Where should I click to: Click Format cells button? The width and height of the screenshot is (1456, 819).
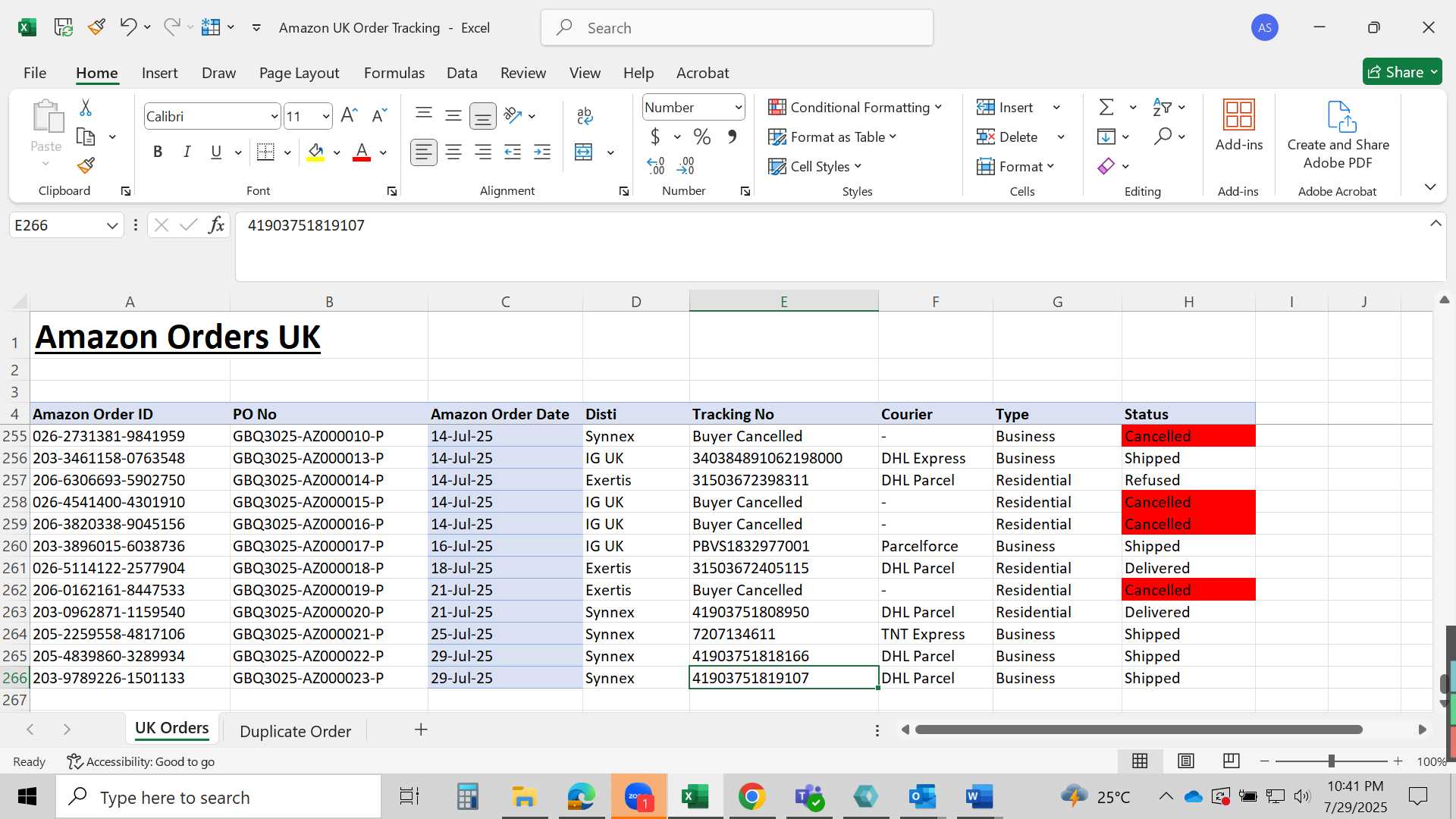1015,167
